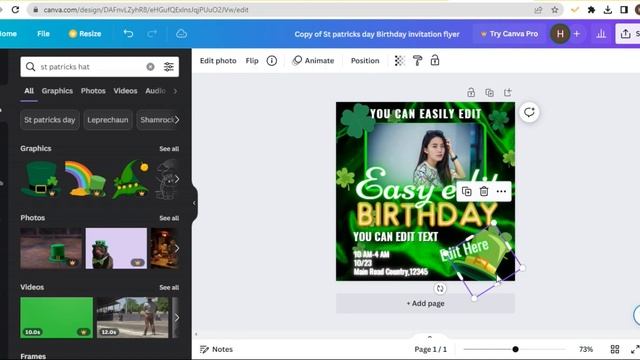The width and height of the screenshot is (640, 360).
Task: Open the File menu
Action: pos(43,34)
